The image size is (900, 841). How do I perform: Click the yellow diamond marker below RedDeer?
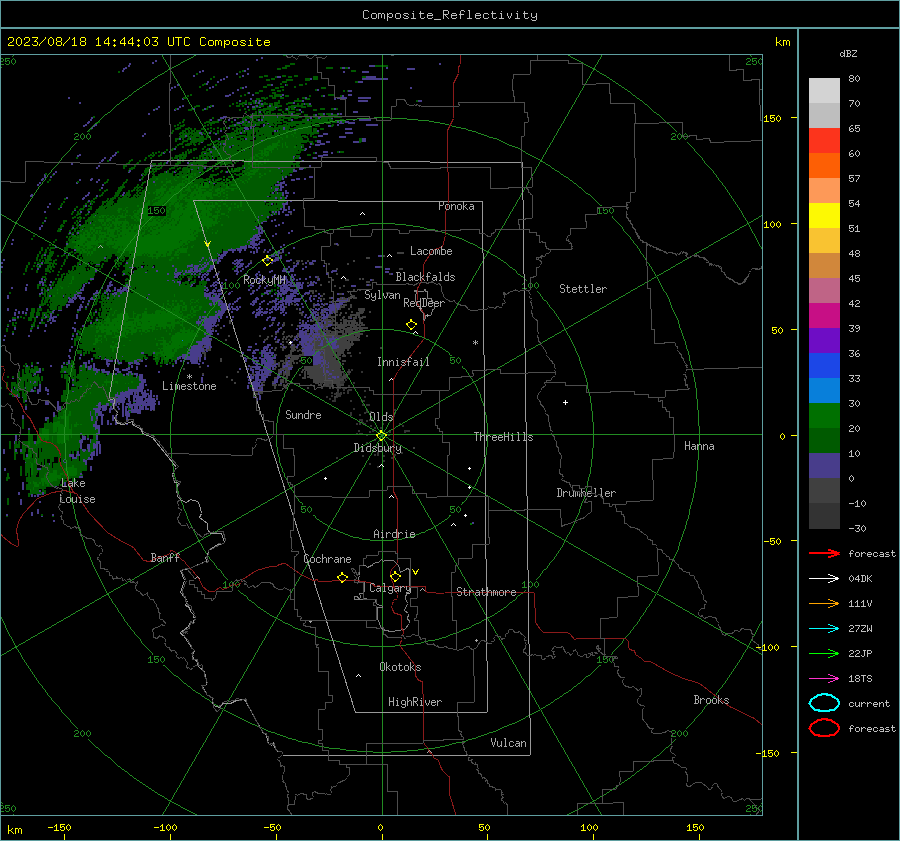point(412,325)
